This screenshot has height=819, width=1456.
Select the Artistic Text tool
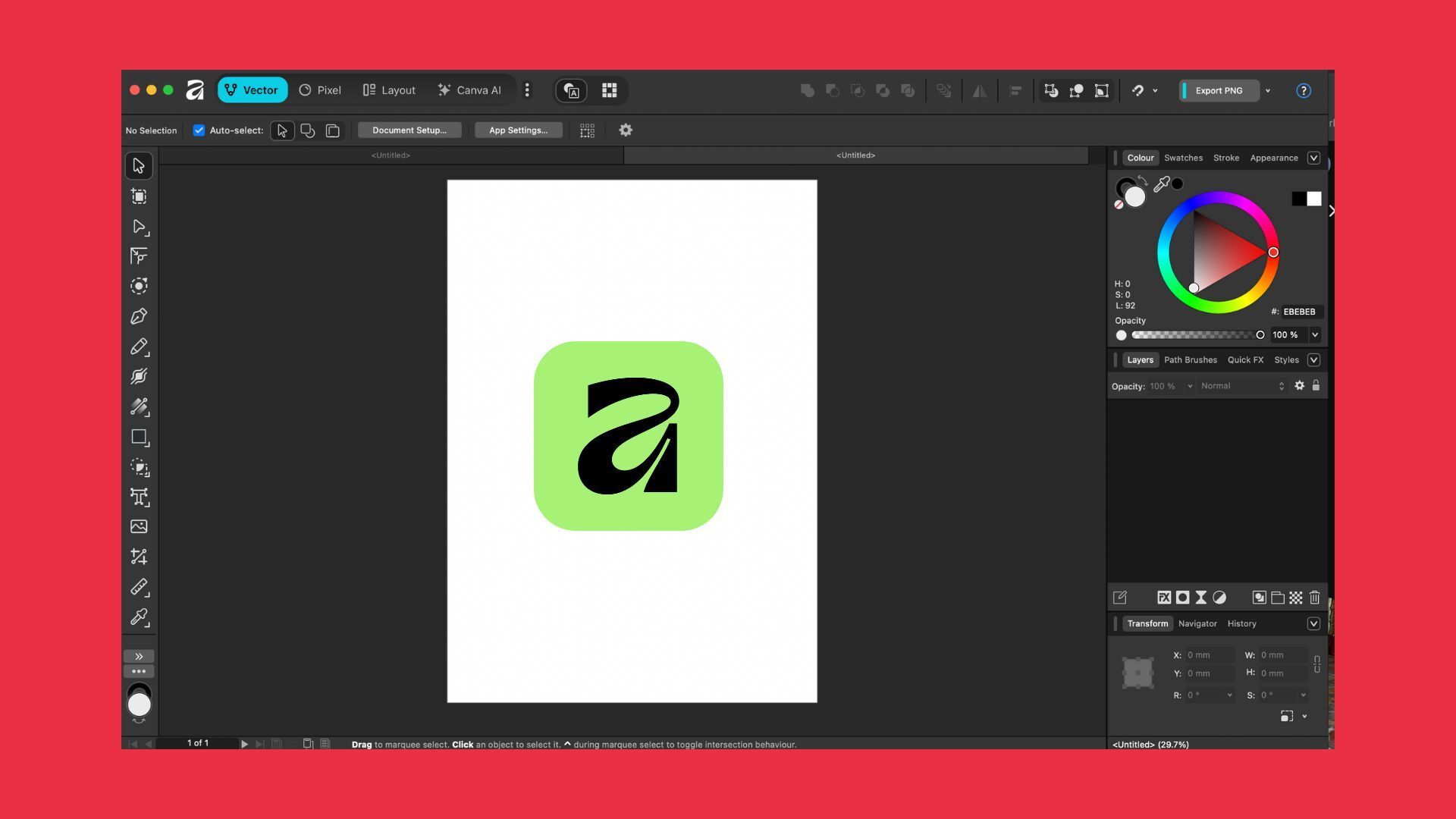pyautogui.click(x=139, y=497)
